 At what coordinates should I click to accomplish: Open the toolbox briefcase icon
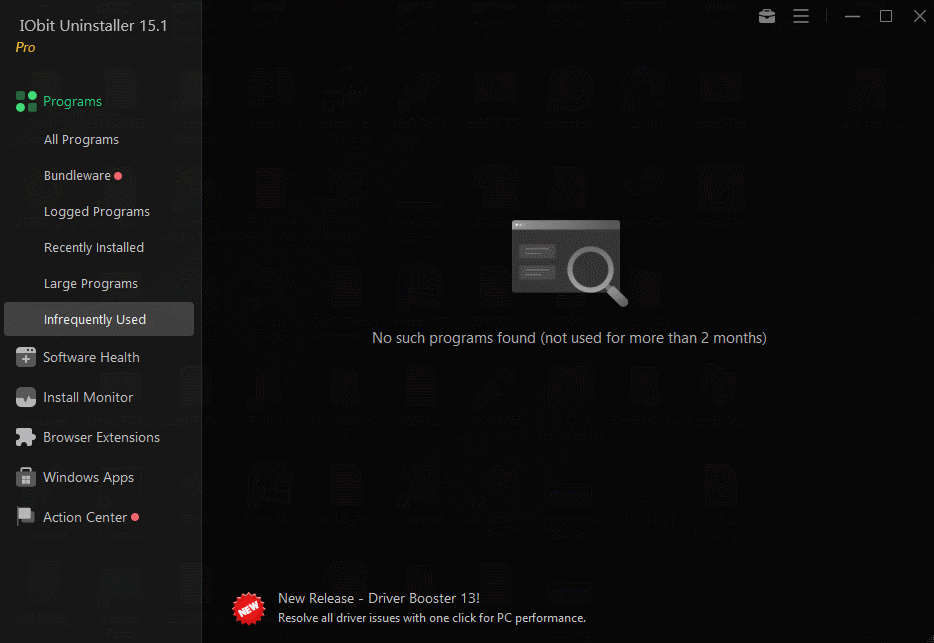point(767,16)
